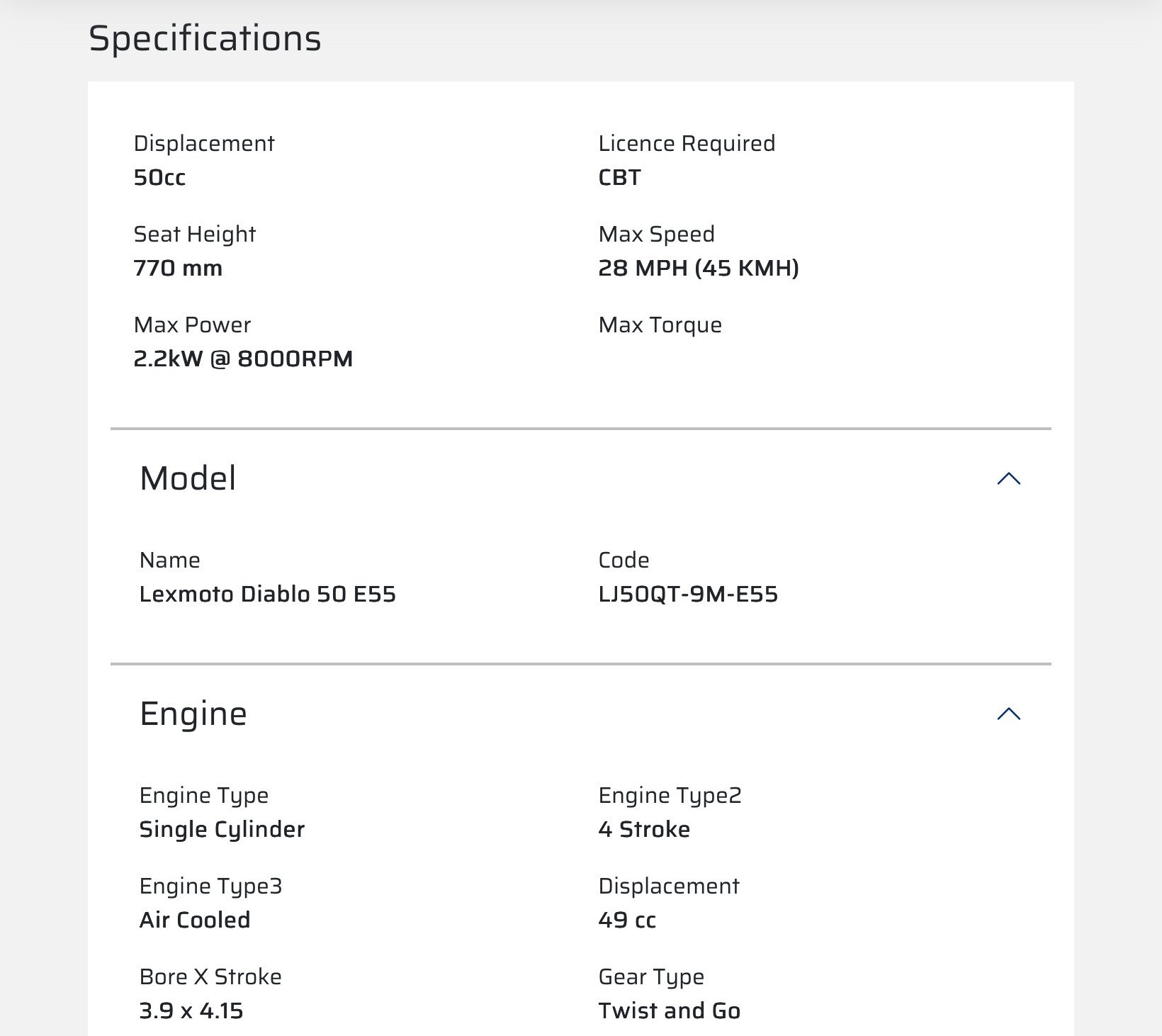Click the Specifications page heading
The width and height of the screenshot is (1162, 1036).
coord(205,38)
